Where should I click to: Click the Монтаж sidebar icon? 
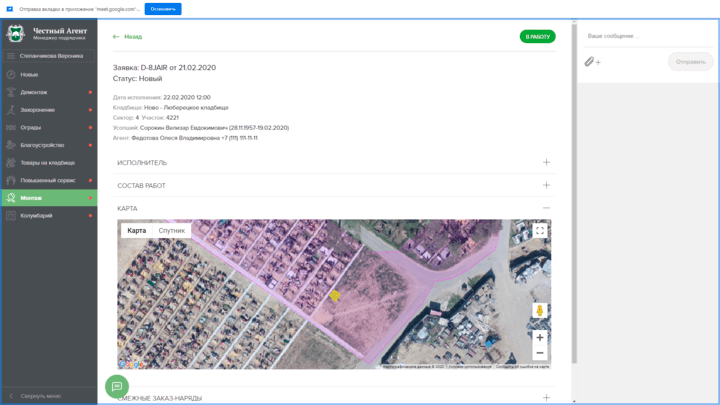coord(11,198)
